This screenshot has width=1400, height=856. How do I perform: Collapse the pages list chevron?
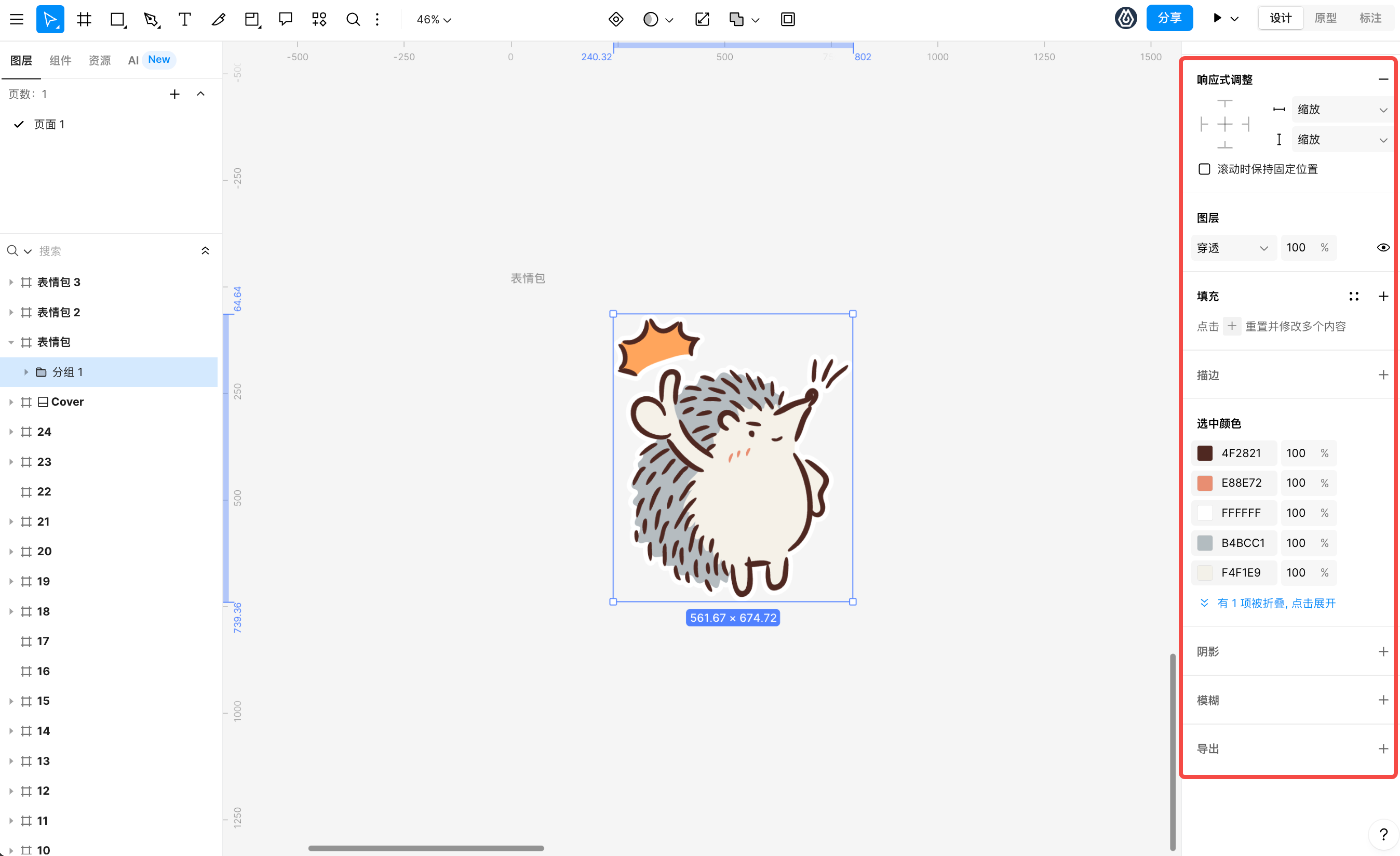pyautogui.click(x=200, y=94)
